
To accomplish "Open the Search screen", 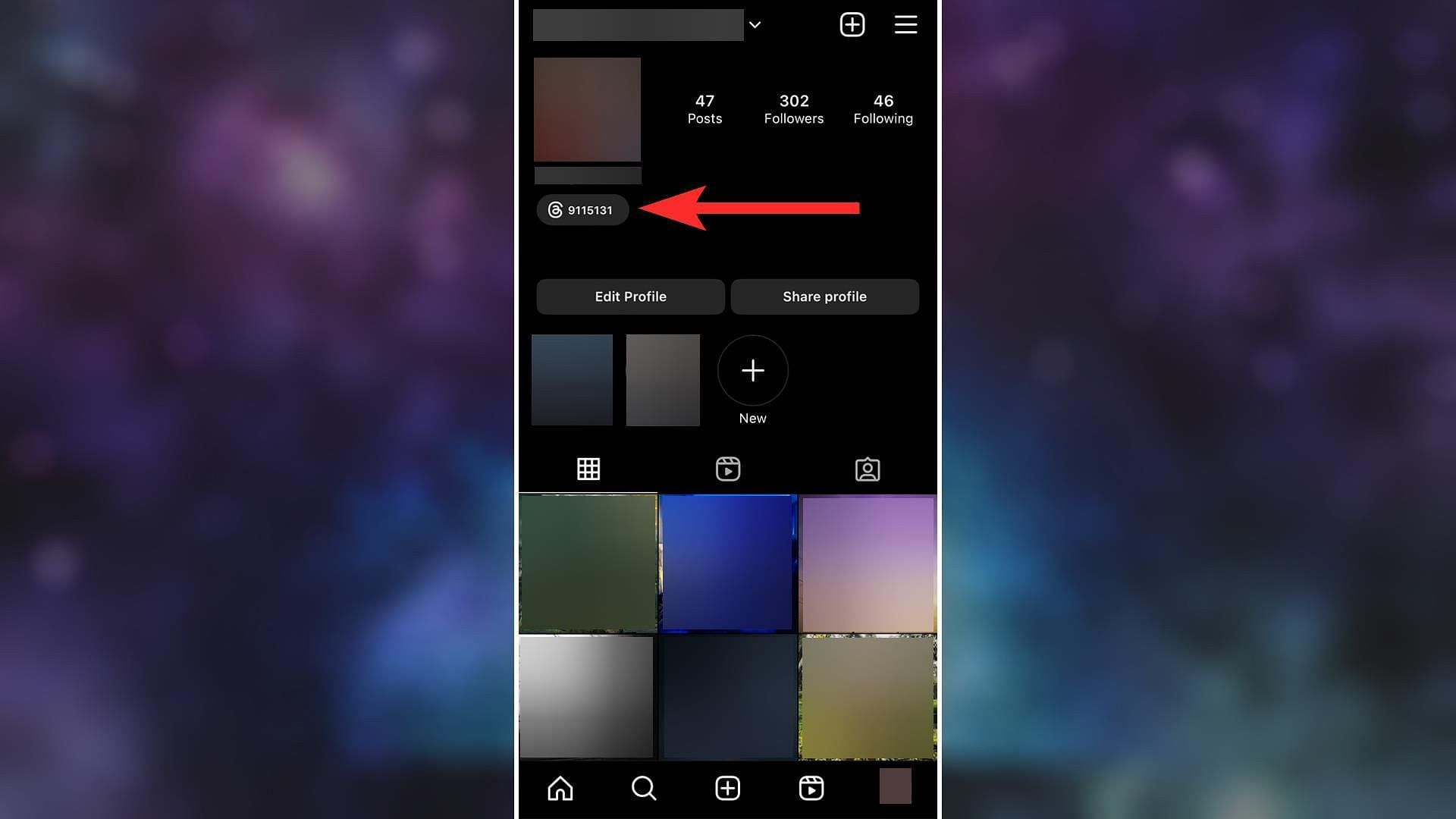I will click(643, 789).
